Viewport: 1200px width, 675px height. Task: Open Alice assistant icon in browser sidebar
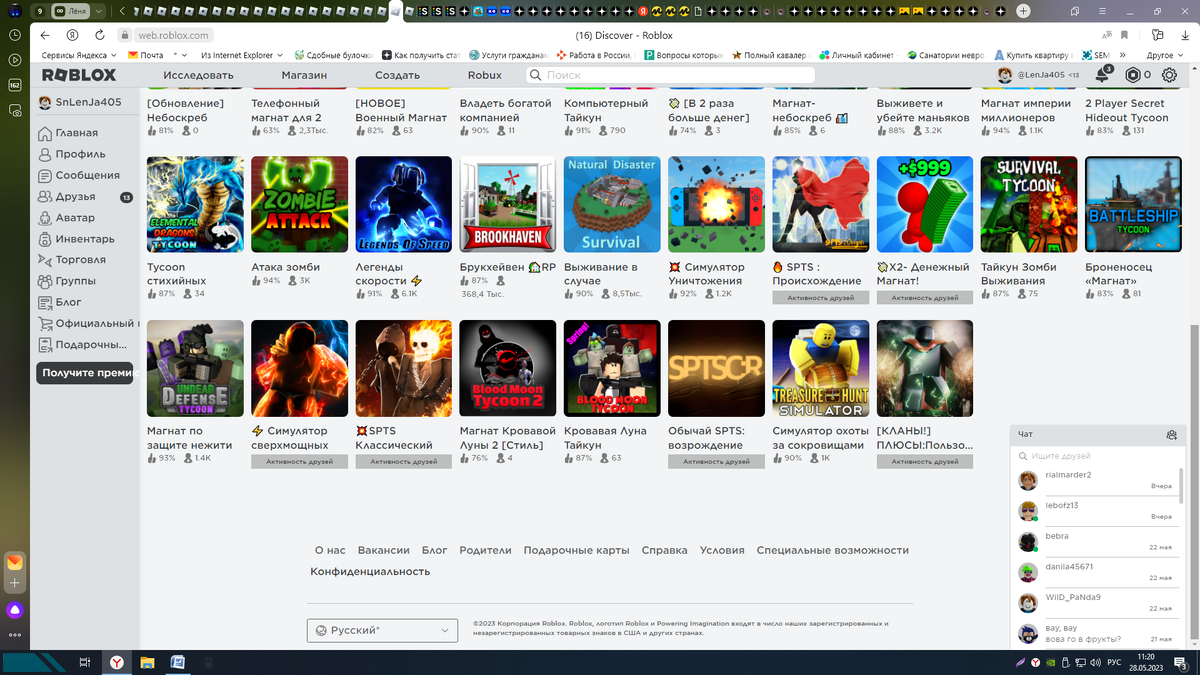14,610
